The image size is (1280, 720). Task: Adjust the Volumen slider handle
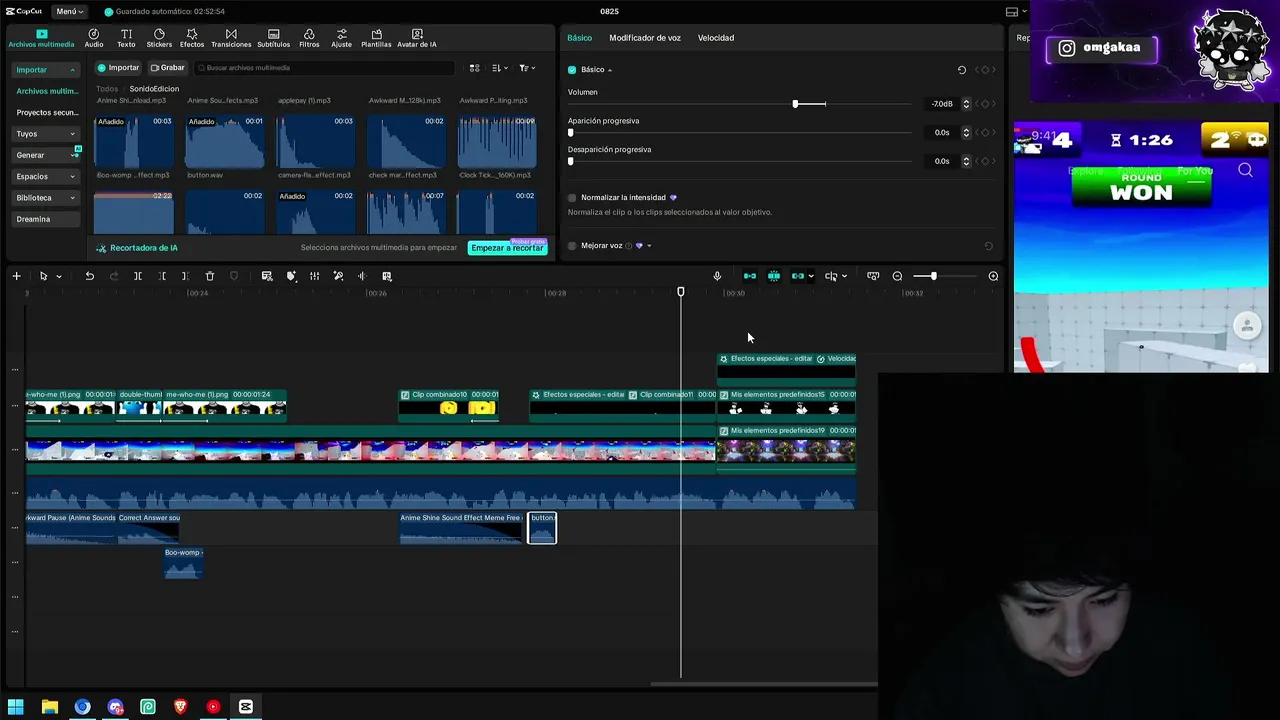click(x=796, y=104)
